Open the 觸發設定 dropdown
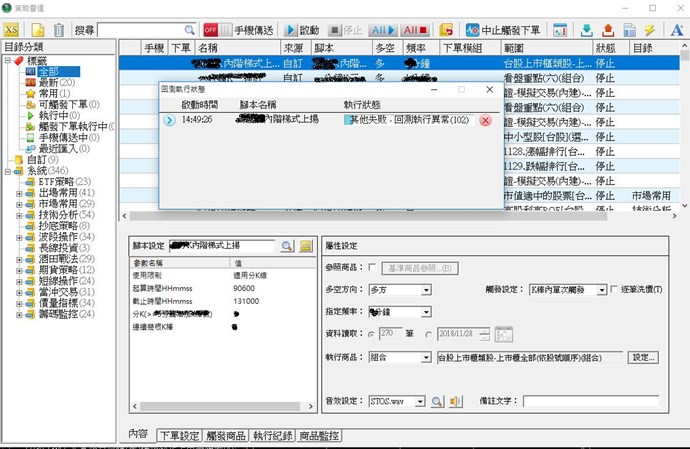 pyautogui.click(x=600, y=290)
